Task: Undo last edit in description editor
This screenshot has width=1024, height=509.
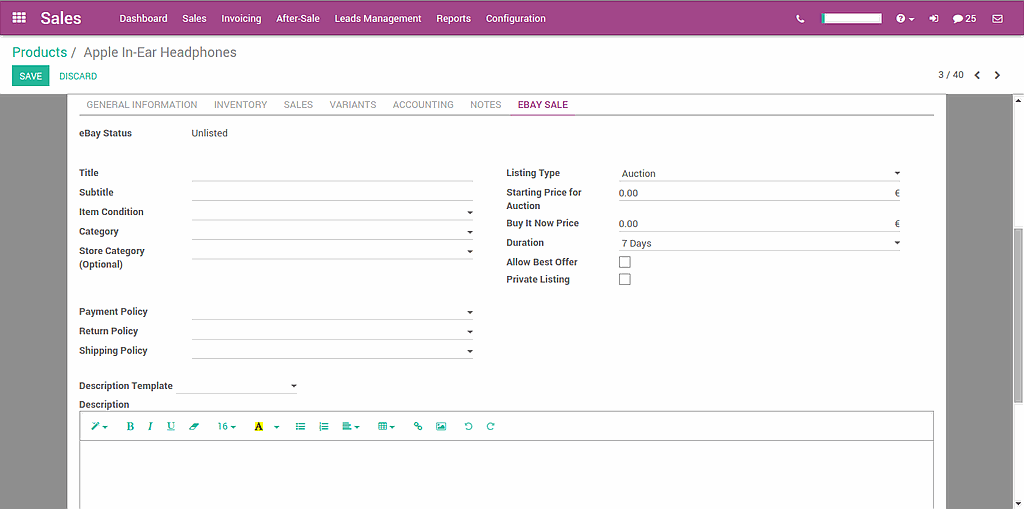Action: (x=468, y=426)
